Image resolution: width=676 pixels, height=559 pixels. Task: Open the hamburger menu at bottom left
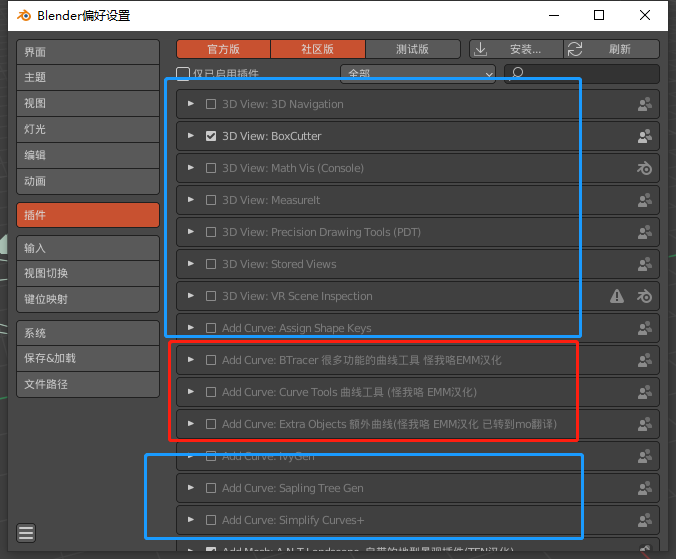coord(26,533)
